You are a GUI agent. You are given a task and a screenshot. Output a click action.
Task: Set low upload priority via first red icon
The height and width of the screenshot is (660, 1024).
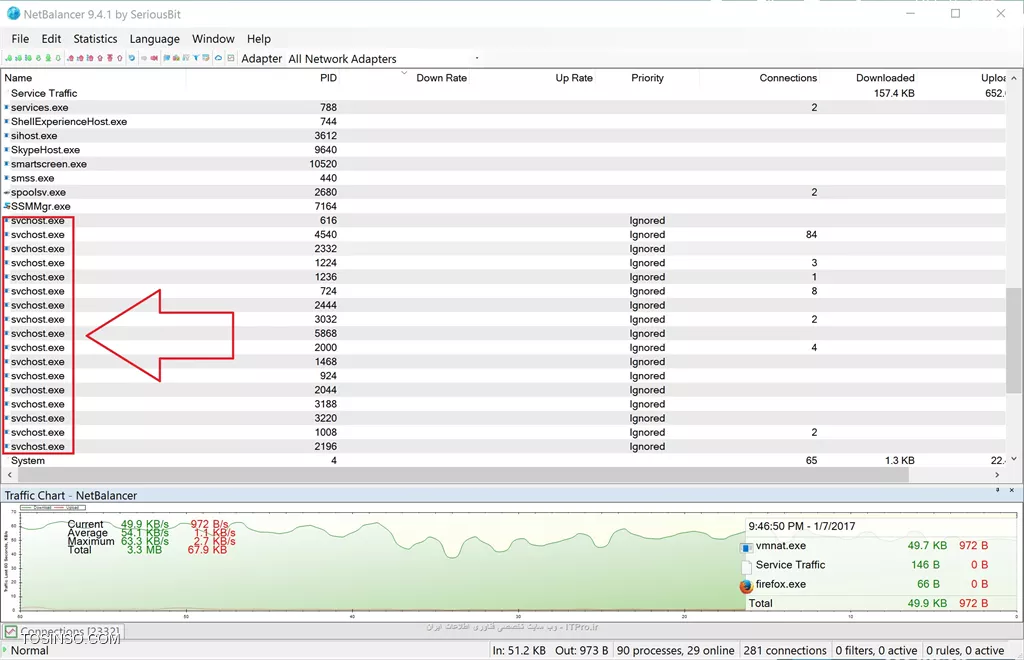(x=71, y=58)
